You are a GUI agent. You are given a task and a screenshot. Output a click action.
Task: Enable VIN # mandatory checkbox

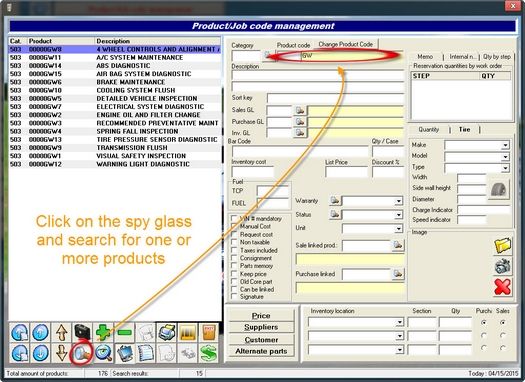234,218
